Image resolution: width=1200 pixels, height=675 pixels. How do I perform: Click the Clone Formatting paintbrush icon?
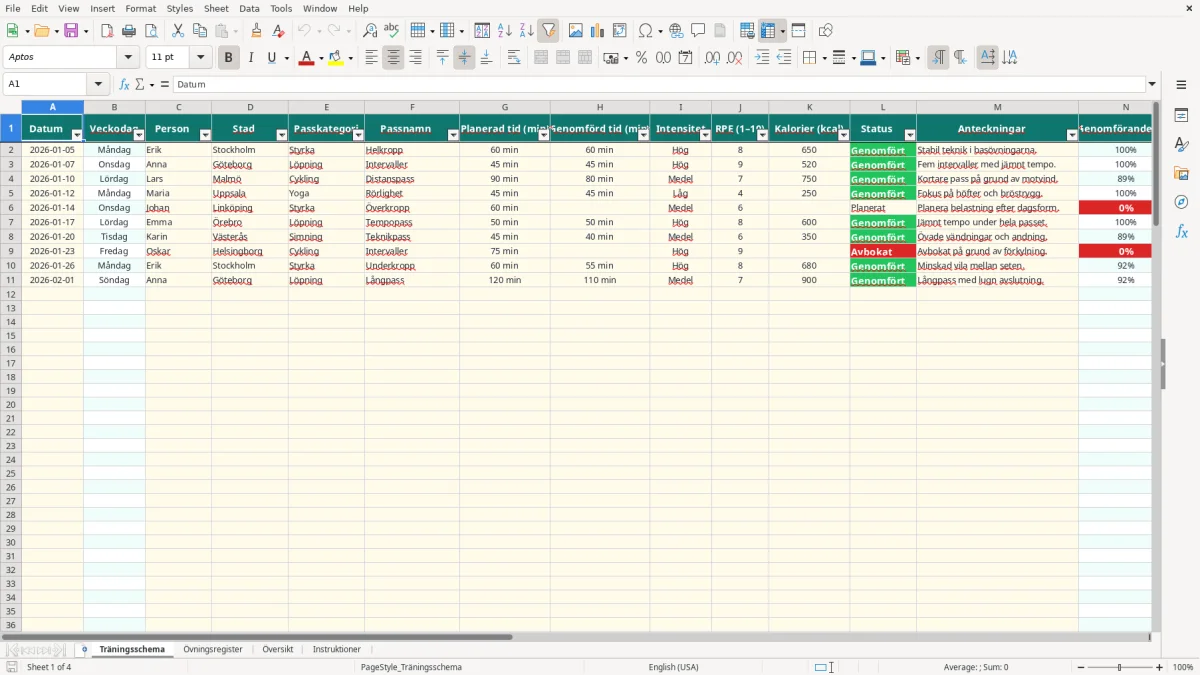click(256, 31)
